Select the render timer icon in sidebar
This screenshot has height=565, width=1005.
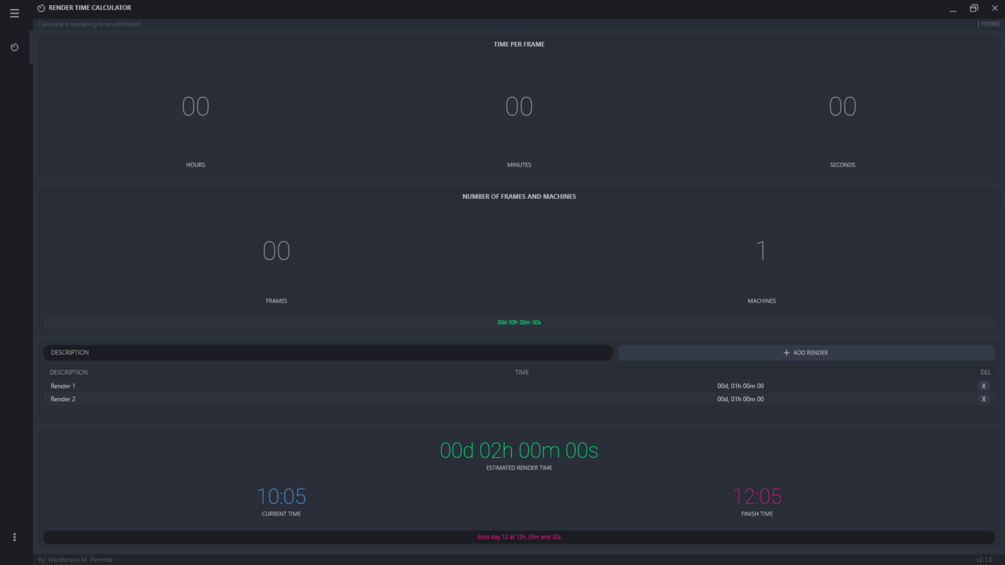[x=14, y=47]
